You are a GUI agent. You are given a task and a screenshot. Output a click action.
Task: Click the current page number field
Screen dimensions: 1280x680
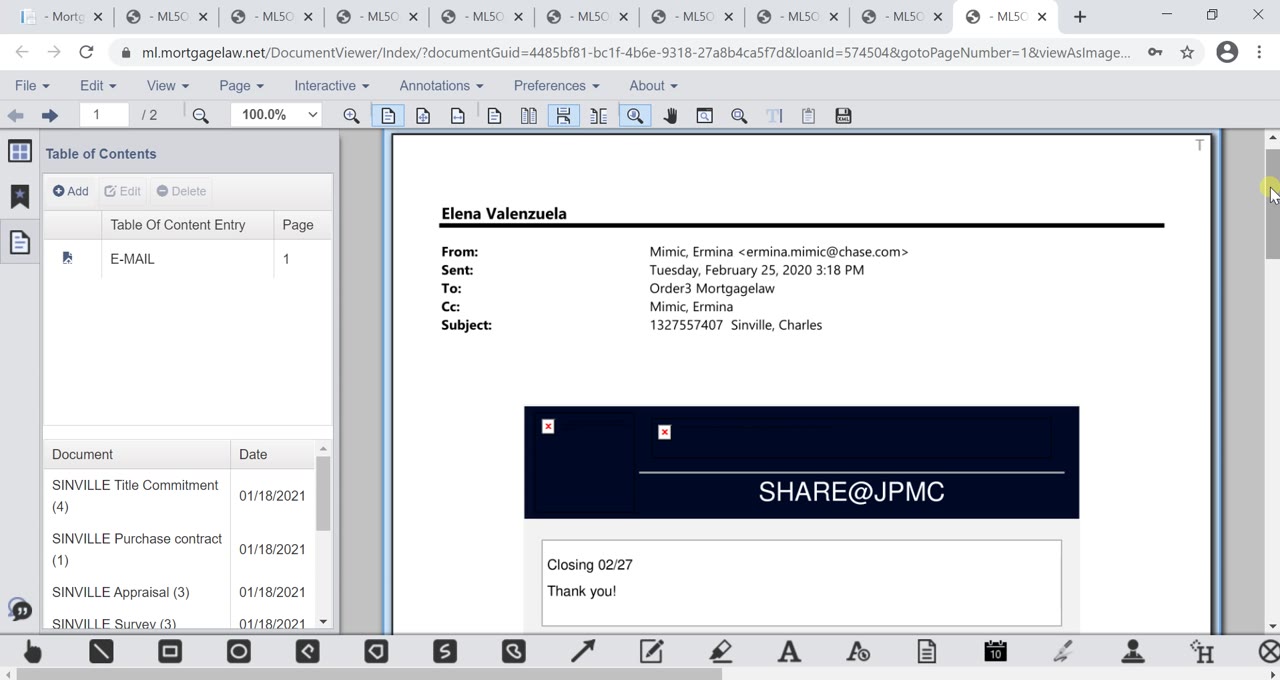(x=104, y=115)
